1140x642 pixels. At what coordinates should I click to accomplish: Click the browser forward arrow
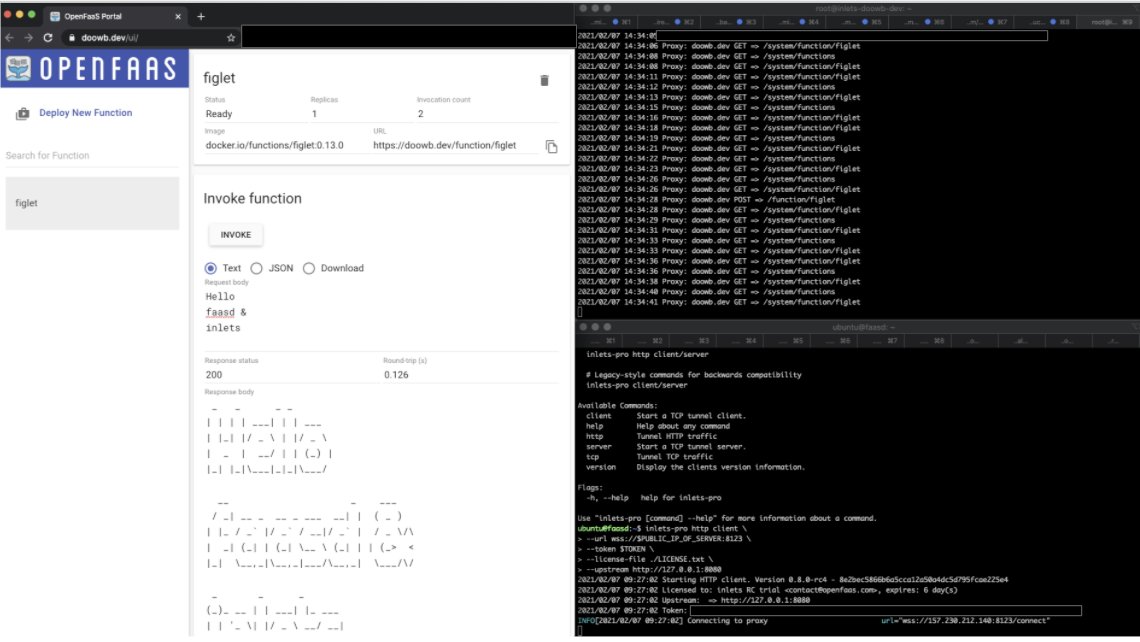pyautogui.click(x=28, y=38)
